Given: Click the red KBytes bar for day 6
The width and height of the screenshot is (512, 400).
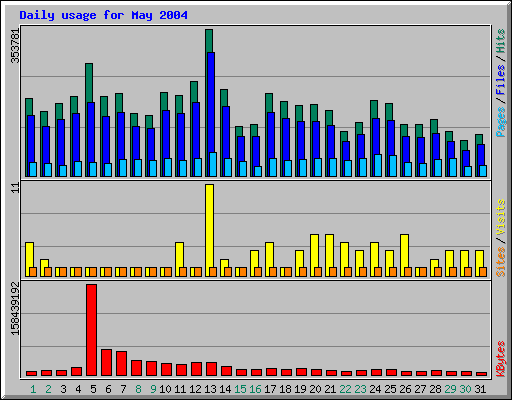Looking at the screenshot, I should tap(106, 362).
